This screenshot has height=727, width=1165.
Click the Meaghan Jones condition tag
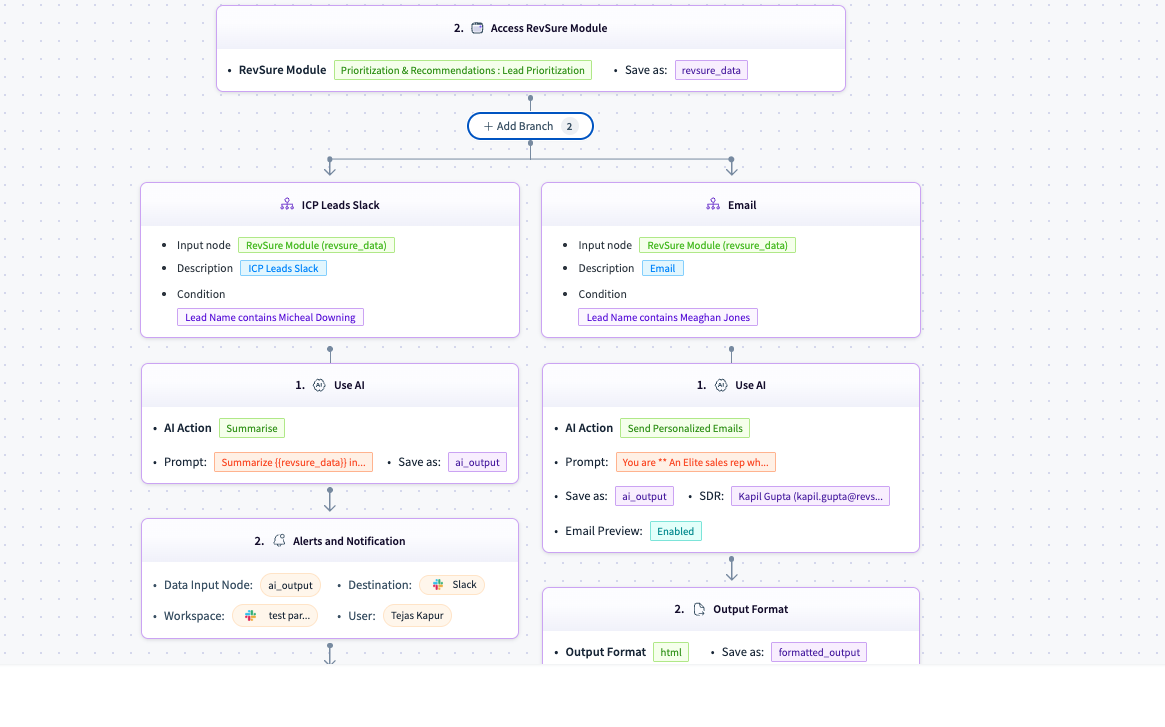click(668, 317)
